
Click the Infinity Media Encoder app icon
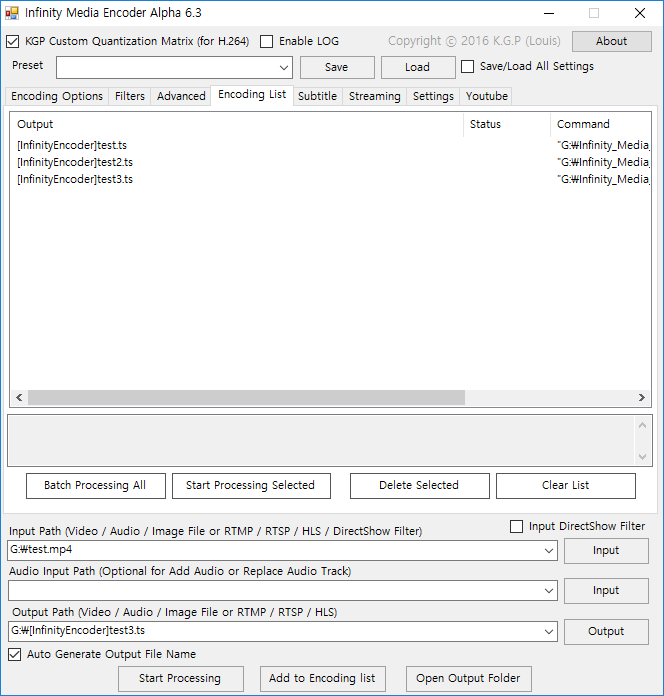coord(12,13)
